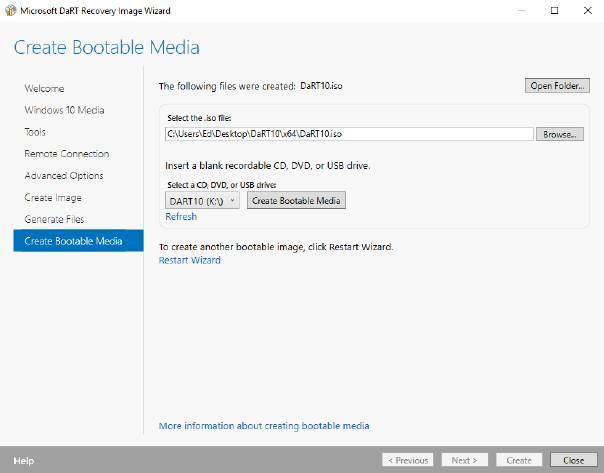
Task: Switch to Advanced Options step
Action: [64, 176]
